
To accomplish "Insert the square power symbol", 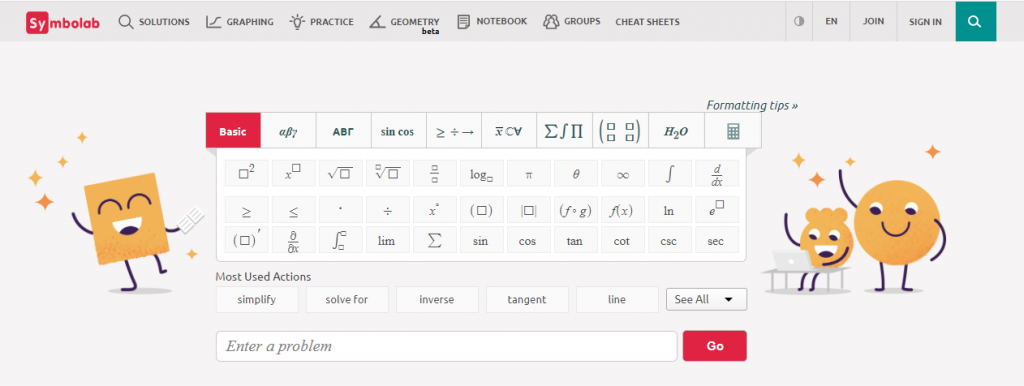I will pyautogui.click(x=246, y=174).
